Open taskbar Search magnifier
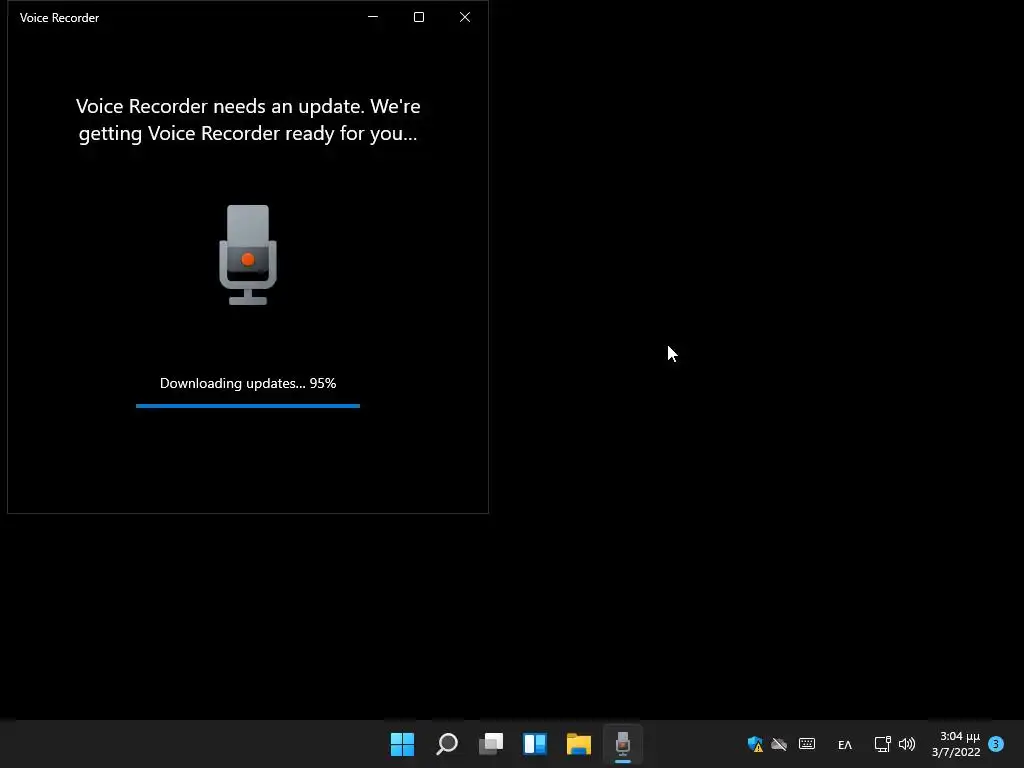1024x768 pixels. pyautogui.click(x=447, y=744)
